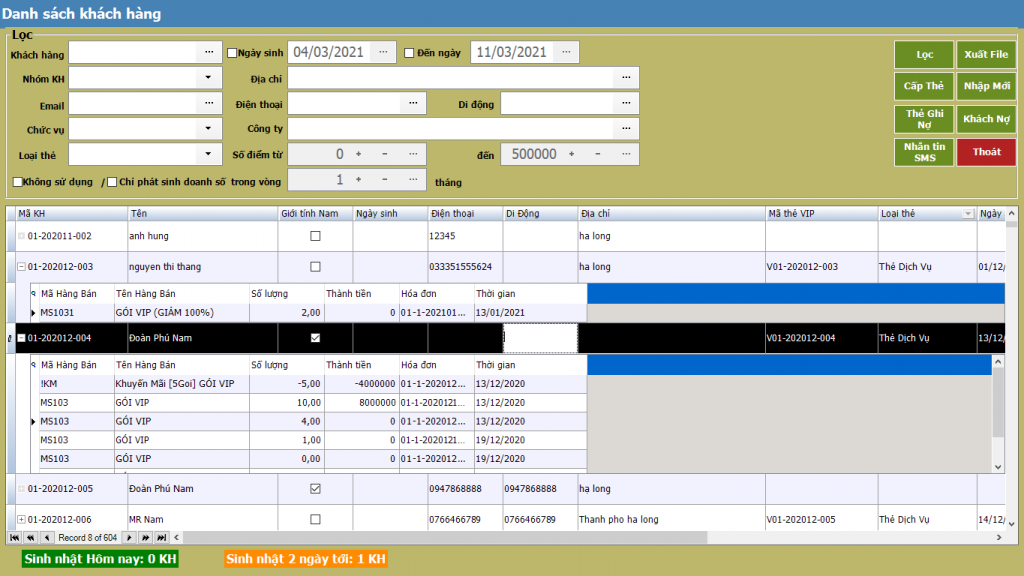Image resolution: width=1024 pixels, height=576 pixels.
Task: Expand row 01-202012-006 details
Action: coord(21,520)
